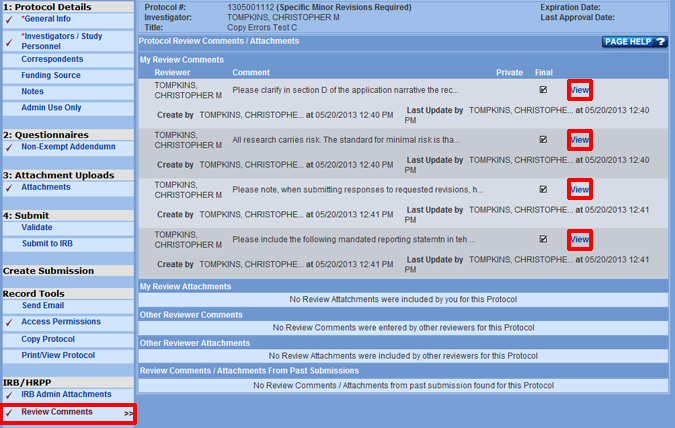The width and height of the screenshot is (675, 428).
Task: Open Access Permissions
Action: point(61,322)
